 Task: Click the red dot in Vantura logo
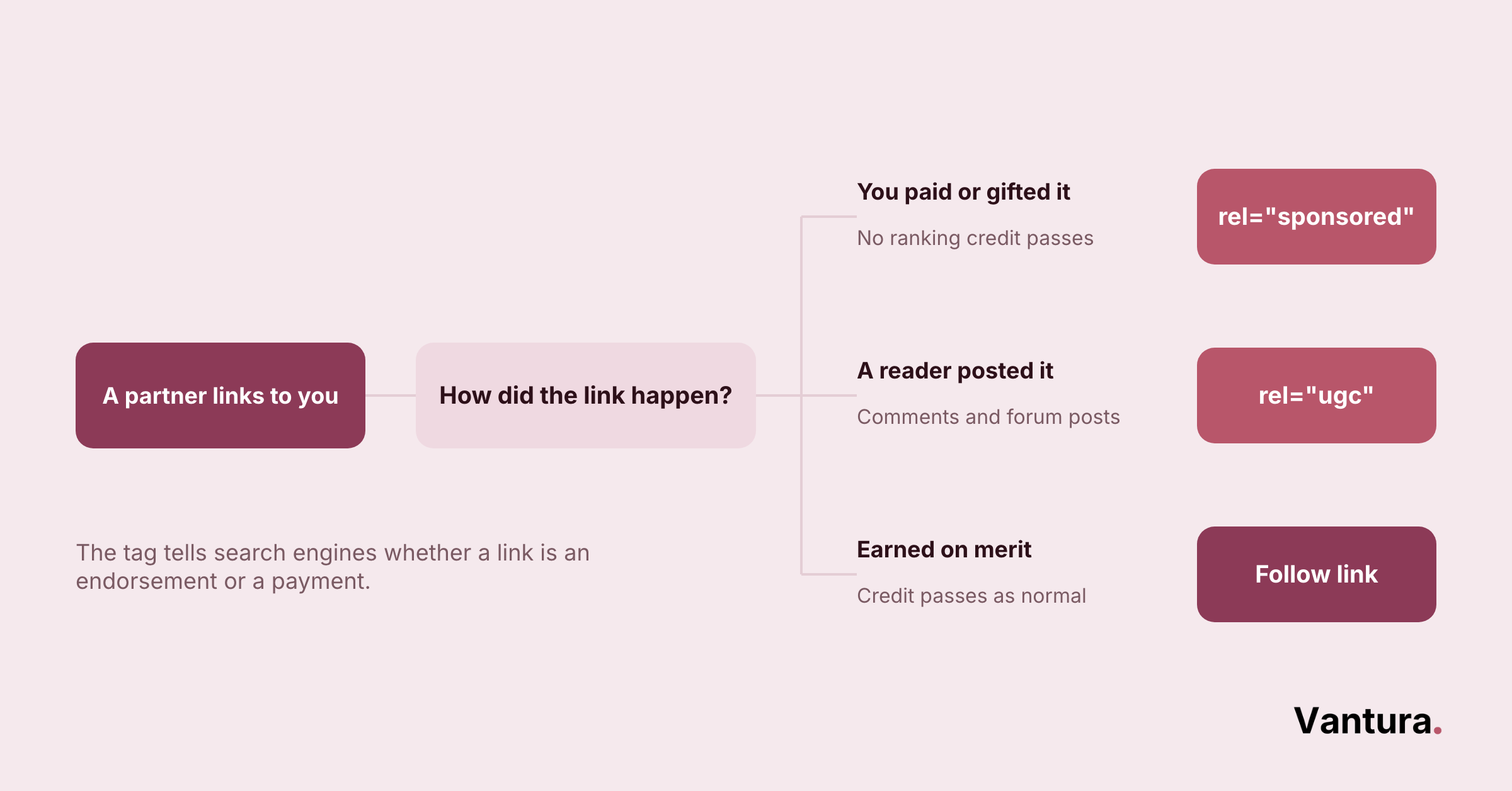(x=1438, y=731)
